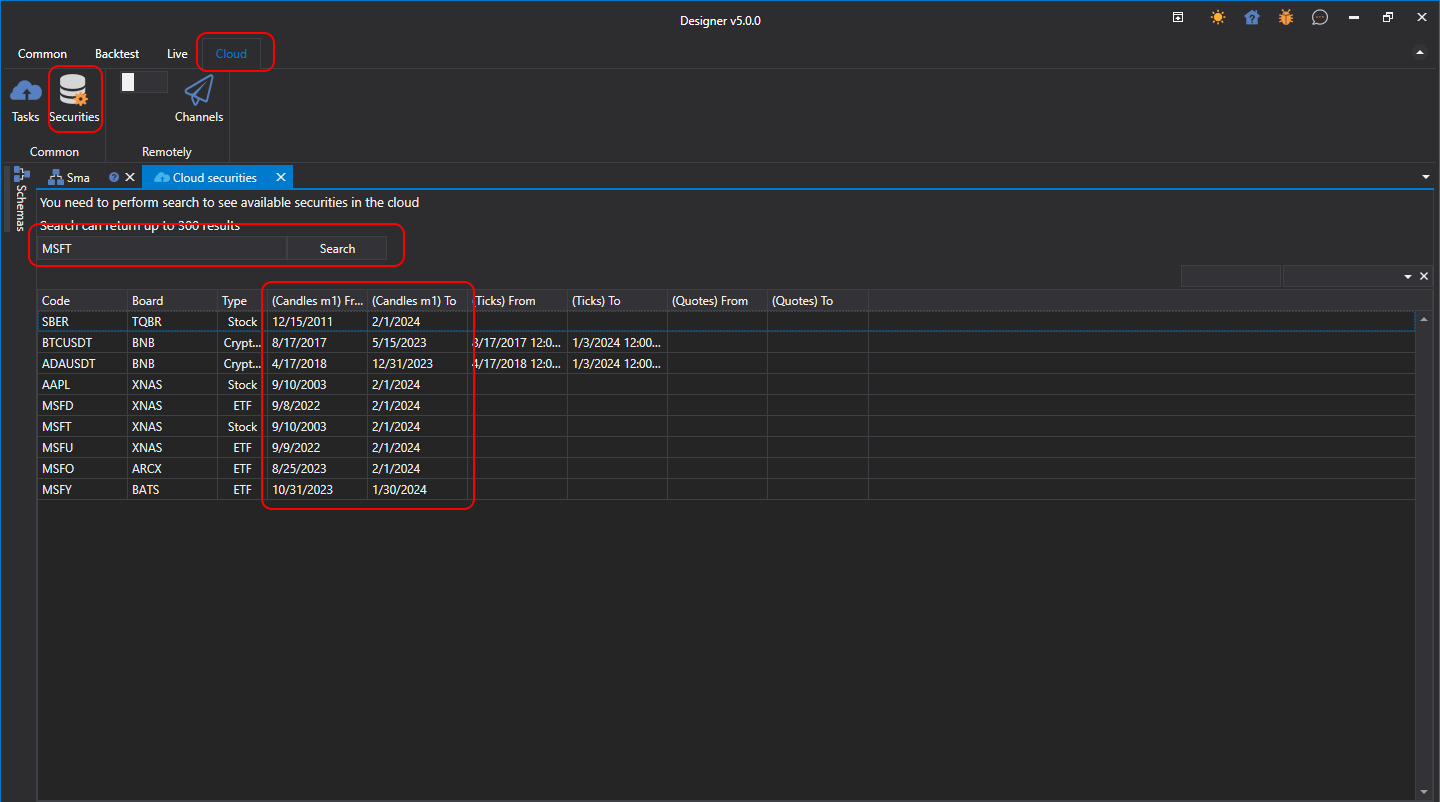Click the 1/30/2024 date cell

point(417,489)
